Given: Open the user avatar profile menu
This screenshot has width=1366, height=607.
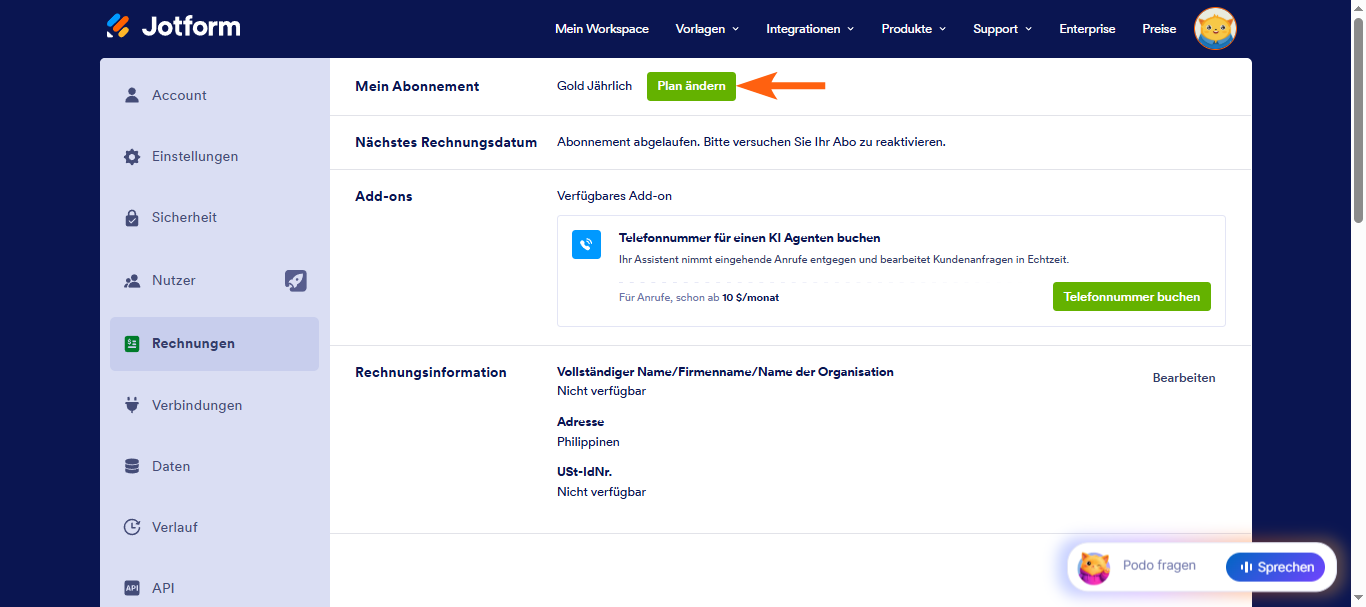Looking at the screenshot, I should tap(1215, 29).
